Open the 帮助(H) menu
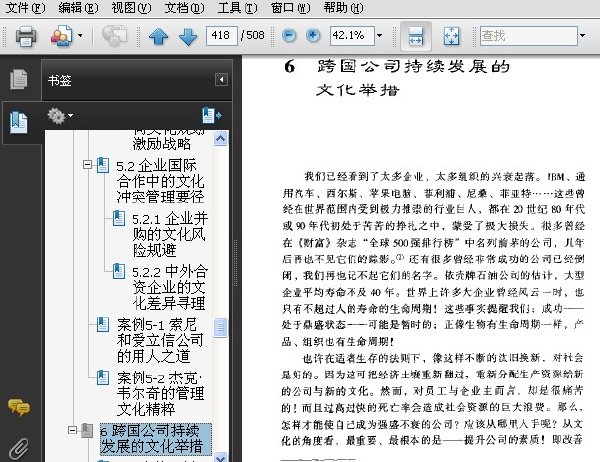 click(343, 8)
